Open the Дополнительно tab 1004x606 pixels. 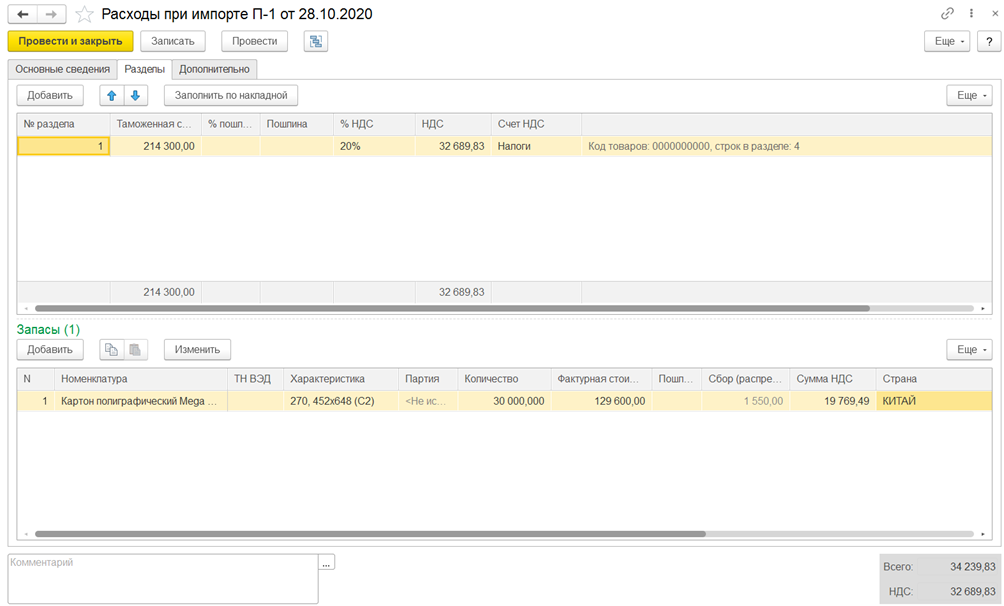coord(215,69)
